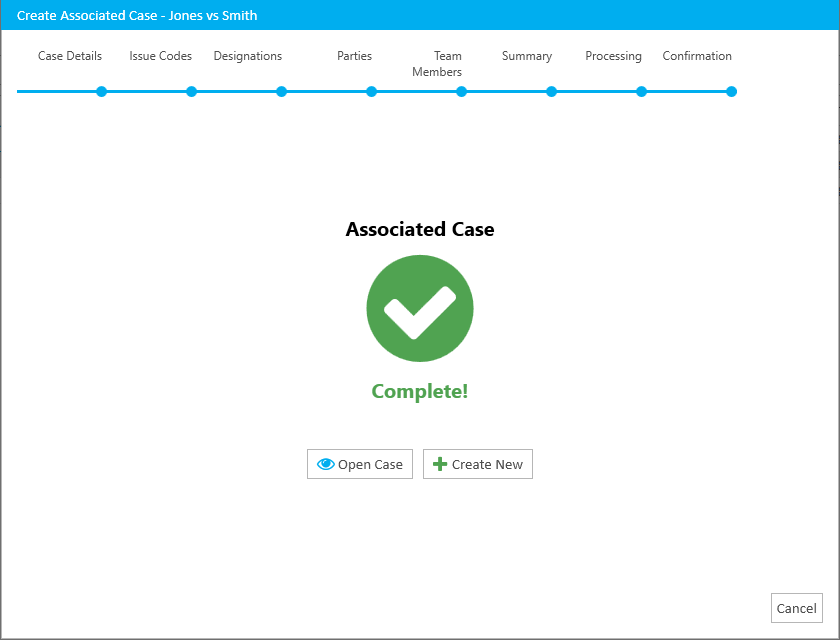
Task: Select the Team Members step label
Action: [x=438, y=64]
